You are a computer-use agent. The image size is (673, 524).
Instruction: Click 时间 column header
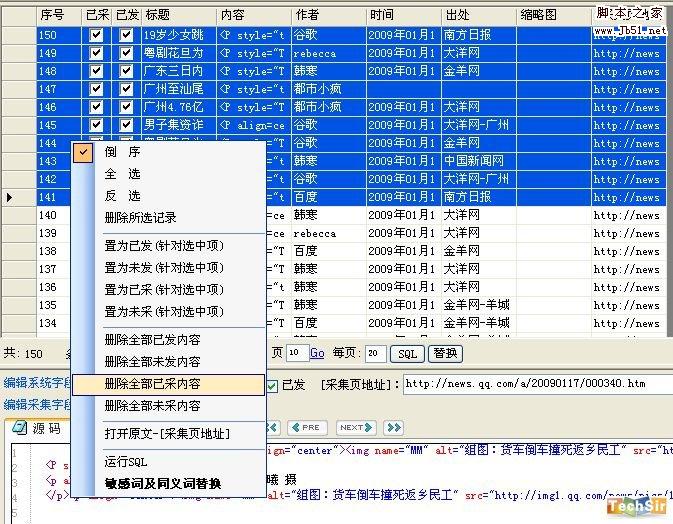coord(403,15)
